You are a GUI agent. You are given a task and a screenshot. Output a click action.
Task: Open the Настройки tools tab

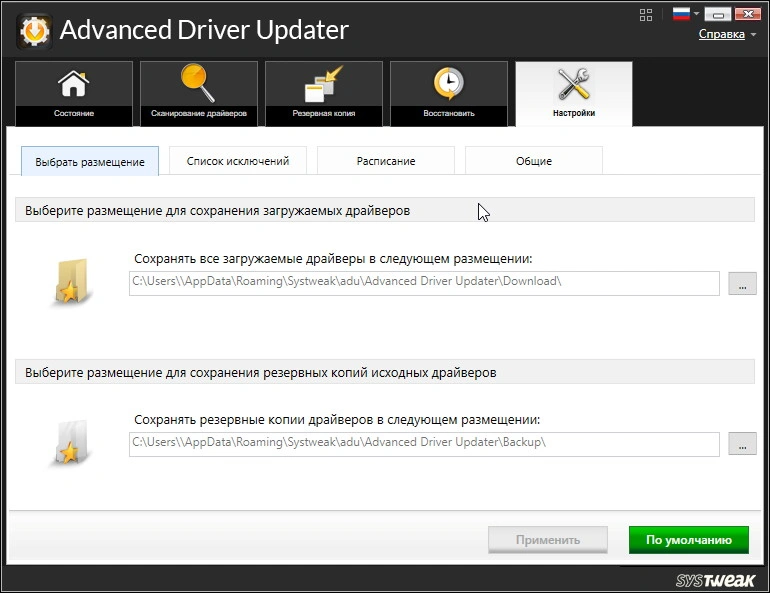574,93
